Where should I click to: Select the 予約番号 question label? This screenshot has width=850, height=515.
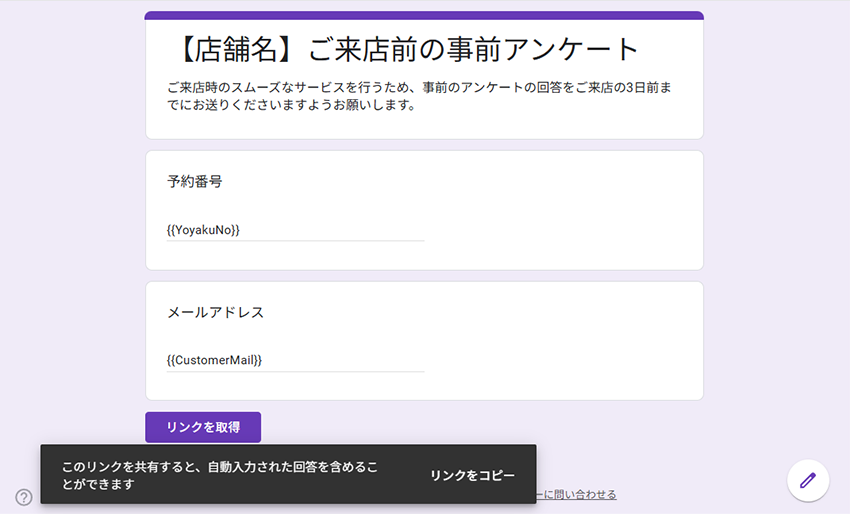click(x=194, y=182)
